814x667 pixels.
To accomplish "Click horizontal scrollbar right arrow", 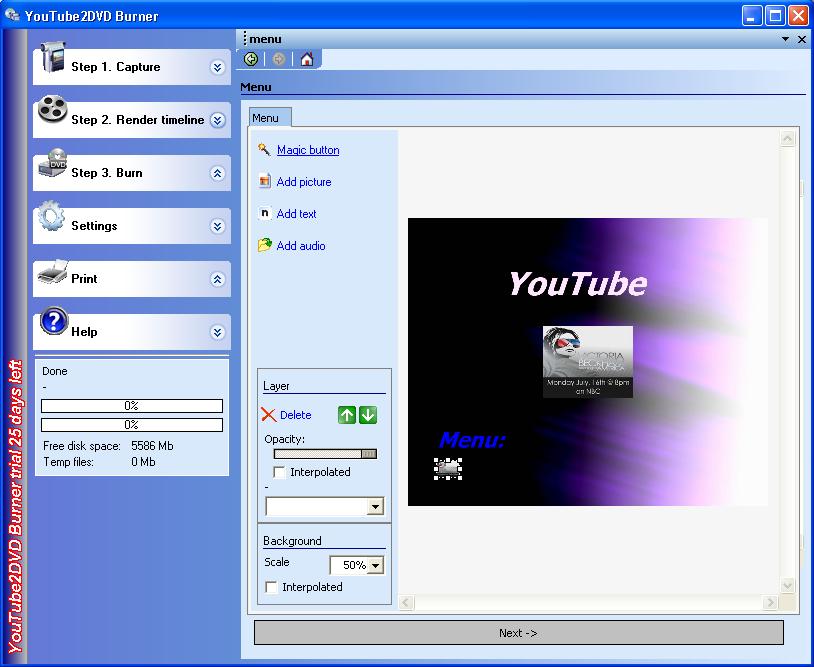I will pyautogui.click(x=770, y=602).
